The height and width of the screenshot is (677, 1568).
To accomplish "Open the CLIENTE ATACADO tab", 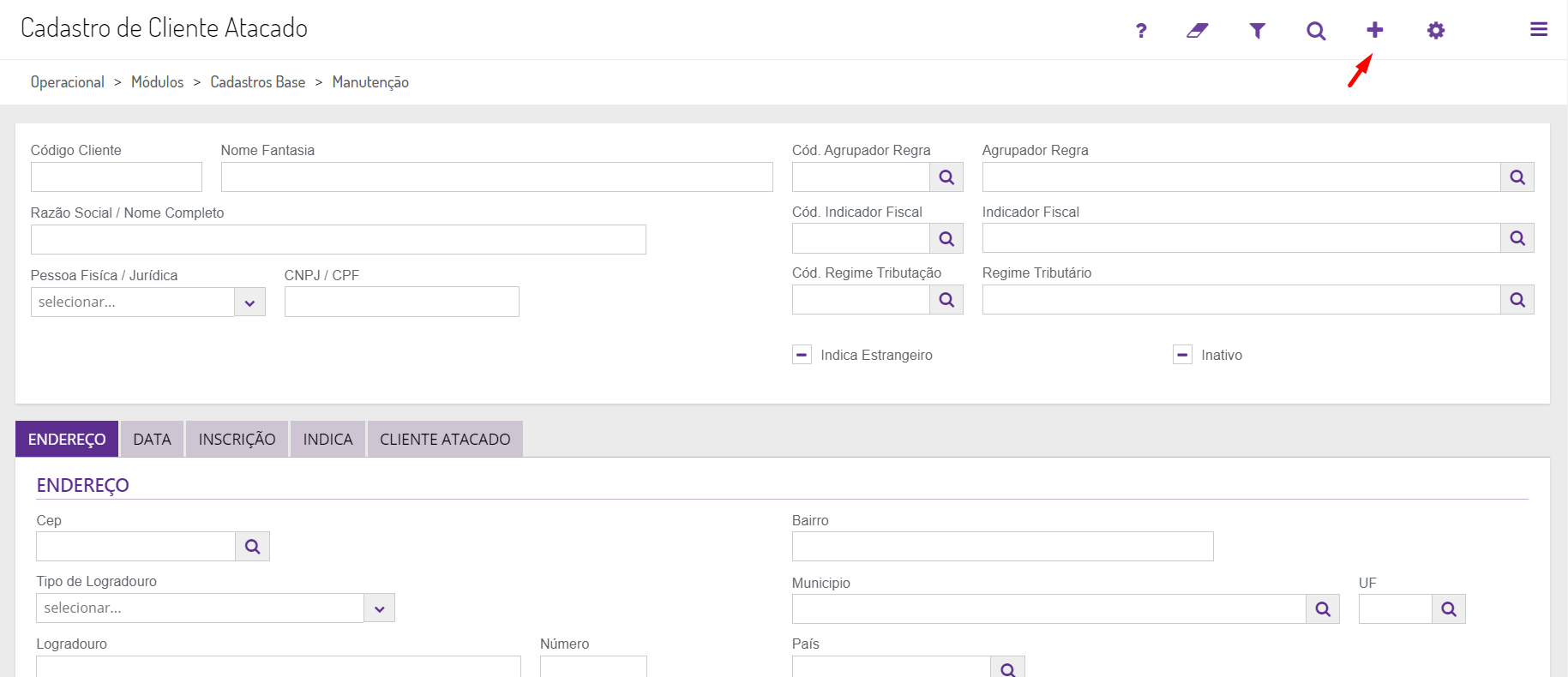I will click(445, 440).
